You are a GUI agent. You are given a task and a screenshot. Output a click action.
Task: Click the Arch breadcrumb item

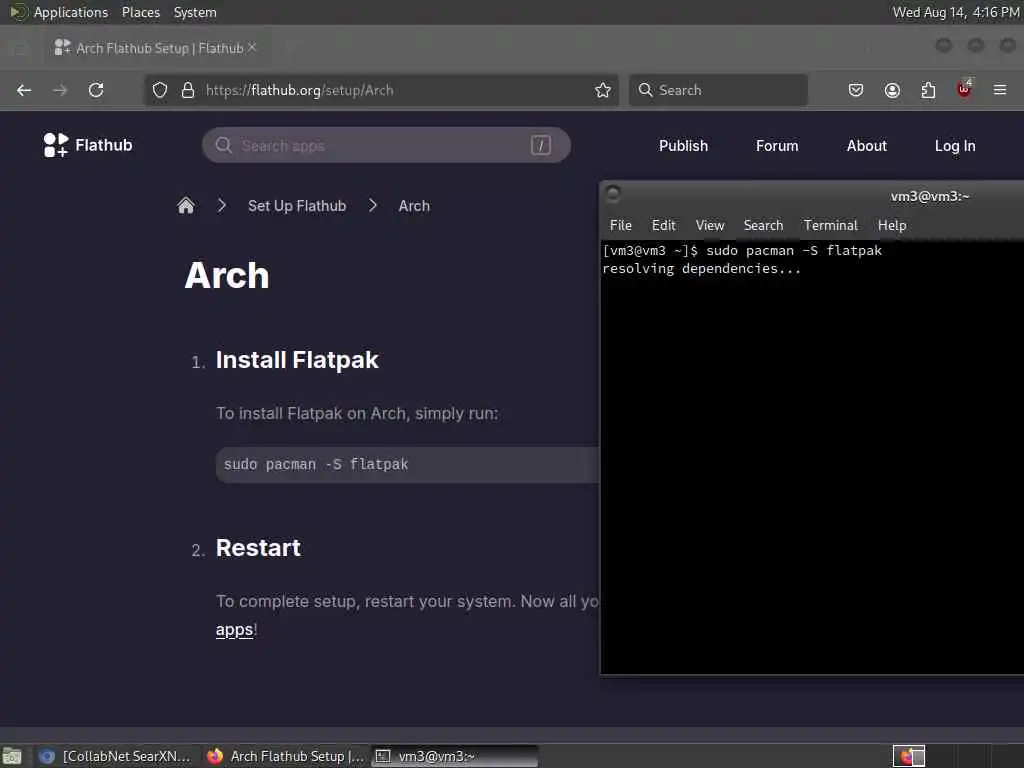[x=414, y=206]
